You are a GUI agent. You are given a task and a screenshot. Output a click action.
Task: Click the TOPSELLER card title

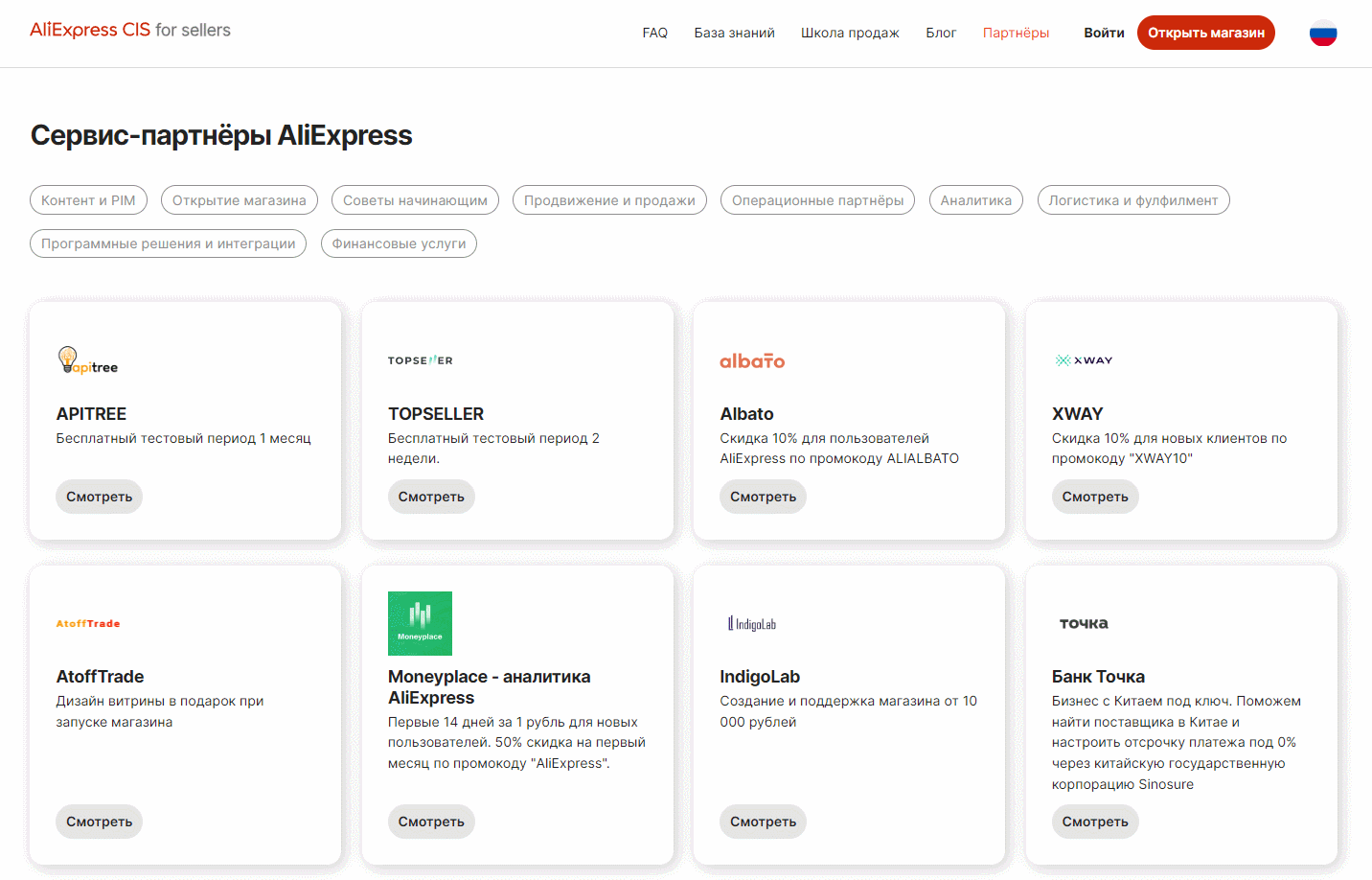(436, 414)
